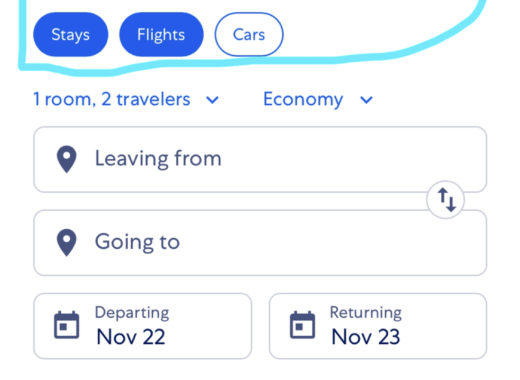Toggle the Flights pill off
The width and height of the screenshot is (520, 380).
[x=161, y=34]
